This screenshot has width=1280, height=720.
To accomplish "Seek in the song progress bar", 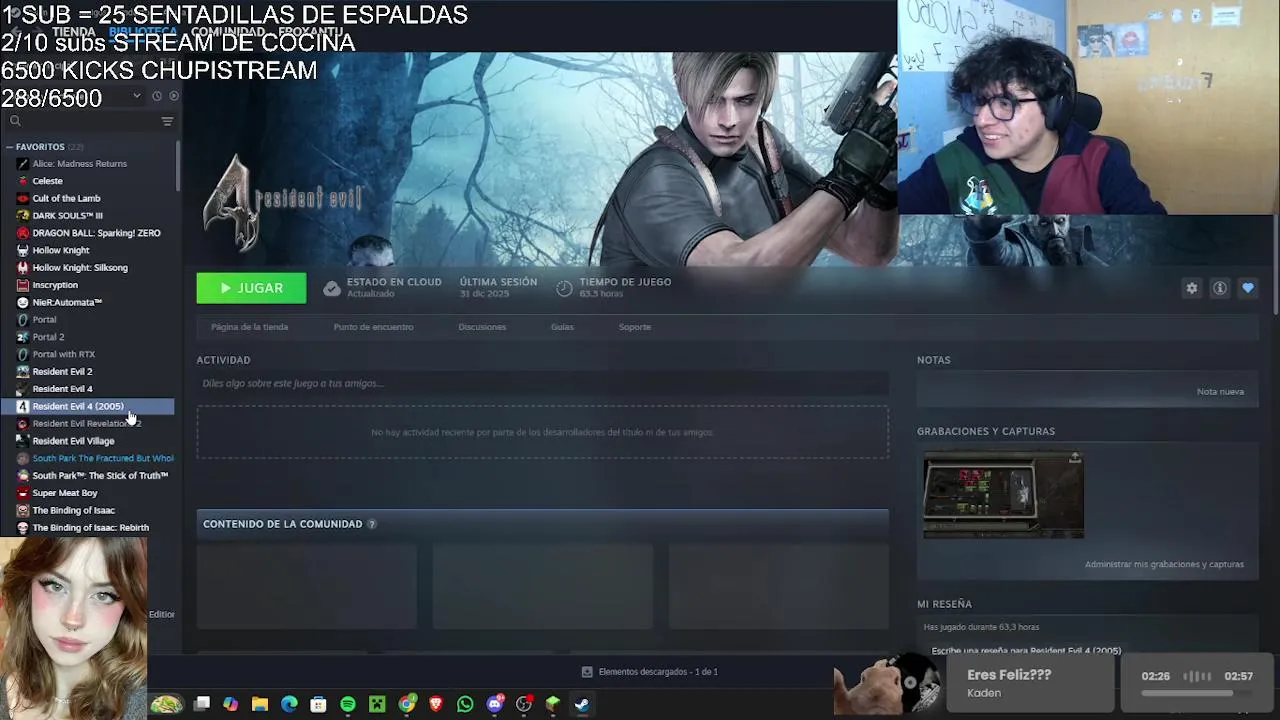I will pos(1197,692).
